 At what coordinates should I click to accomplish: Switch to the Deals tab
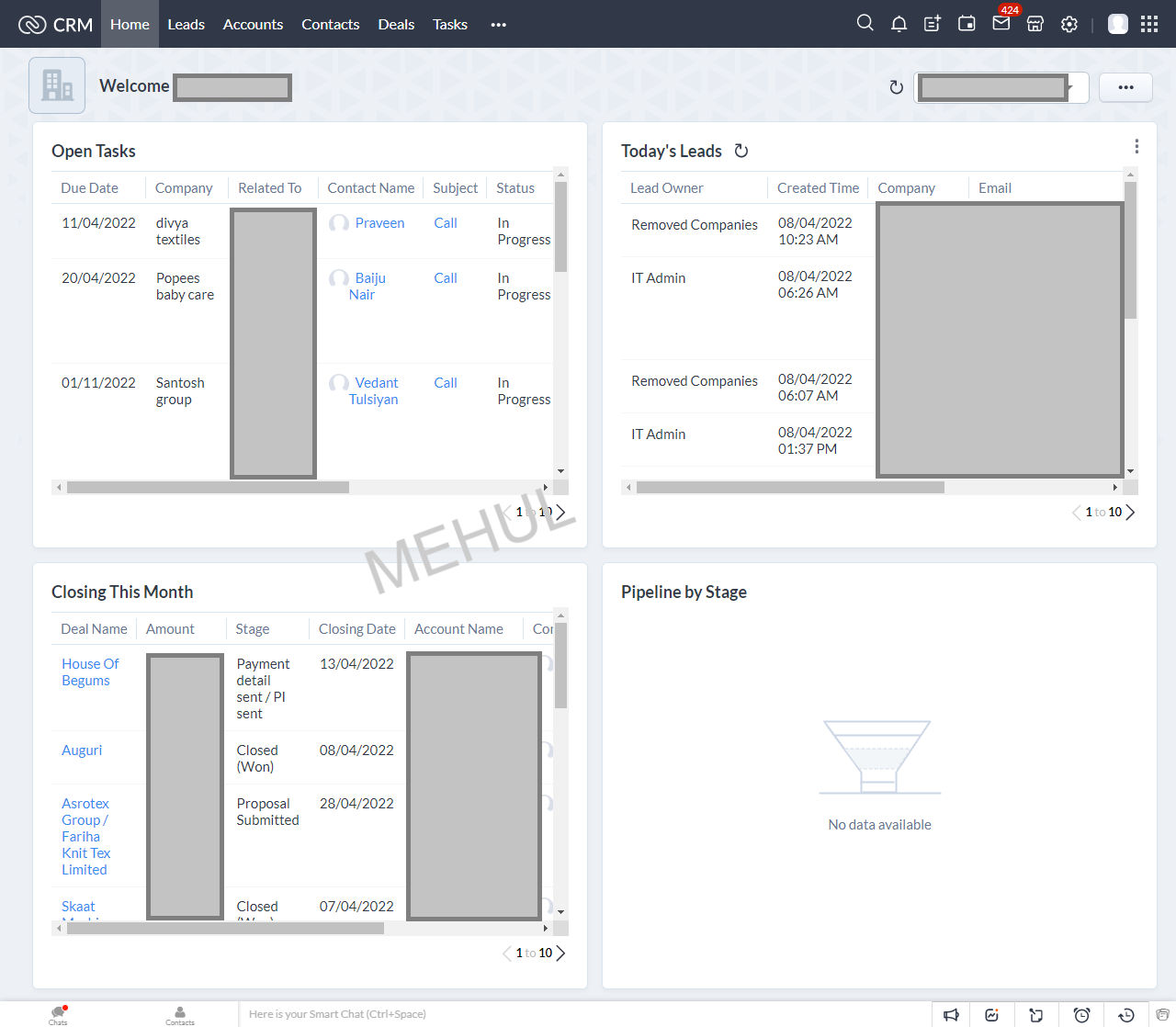(396, 25)
